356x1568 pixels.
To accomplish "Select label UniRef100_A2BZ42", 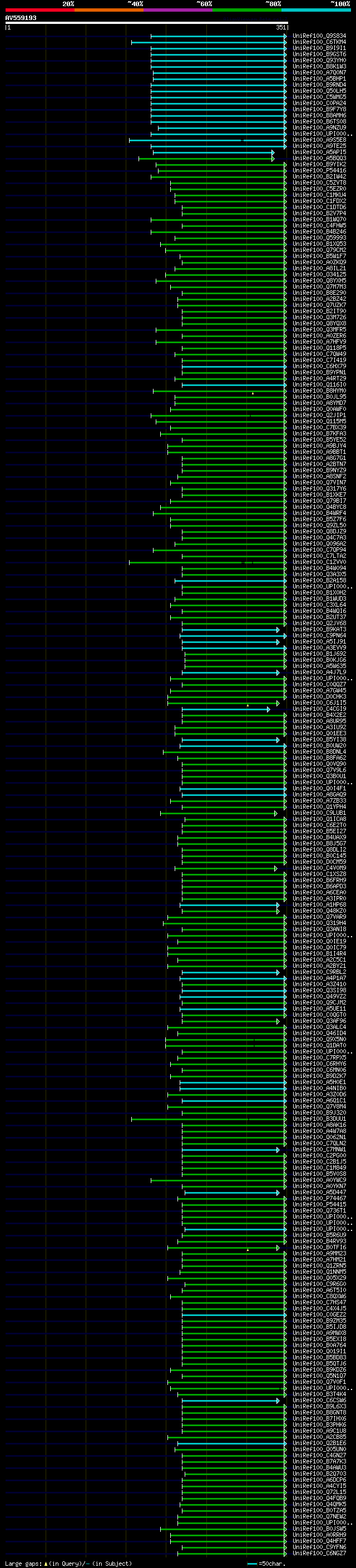I will pyautogui.click(x=319, y=299).
